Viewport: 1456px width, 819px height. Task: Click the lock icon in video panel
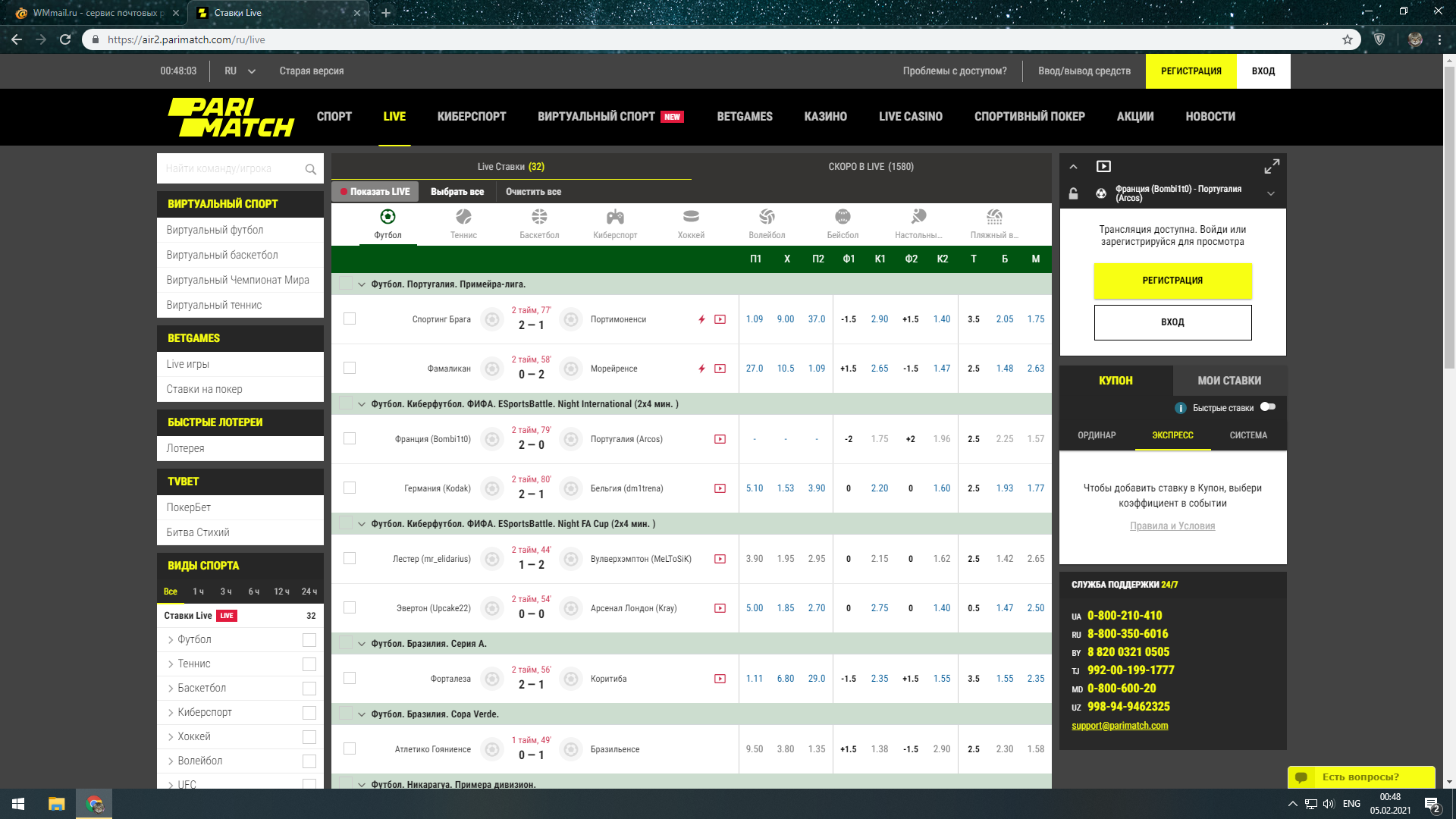(1073, 193)
